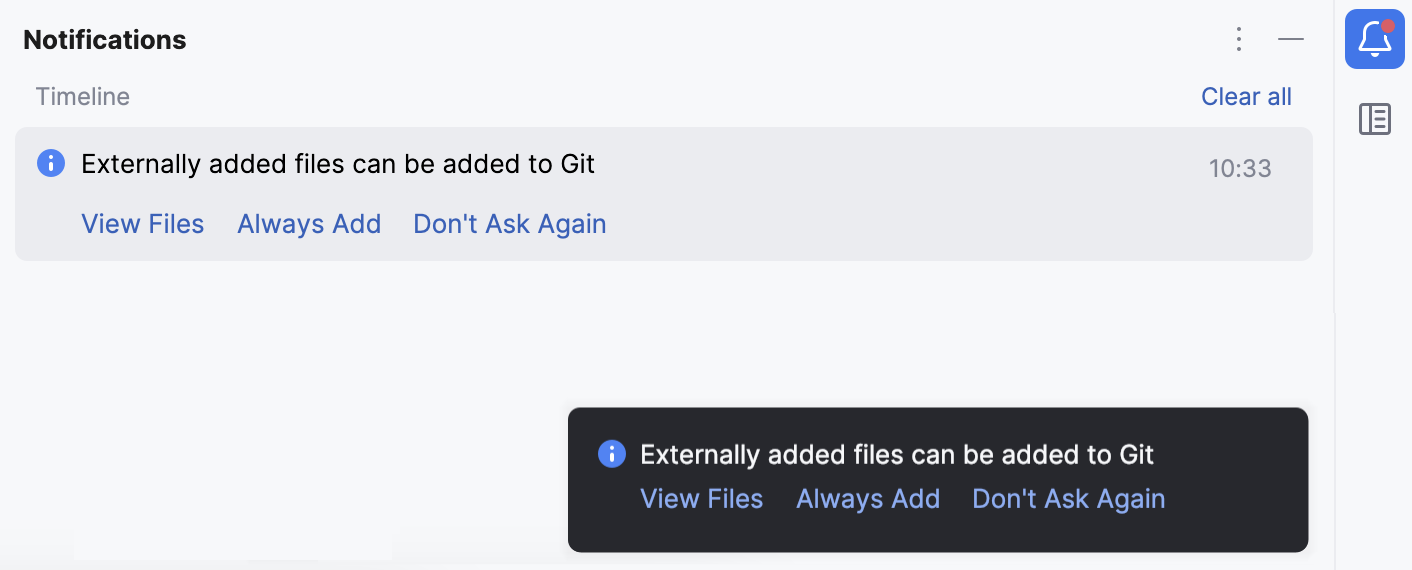Screen dimensions: 1412x570
Task: Click info icon in dark popup balloon
Action: pyautogui.click(x=611, y=454)
